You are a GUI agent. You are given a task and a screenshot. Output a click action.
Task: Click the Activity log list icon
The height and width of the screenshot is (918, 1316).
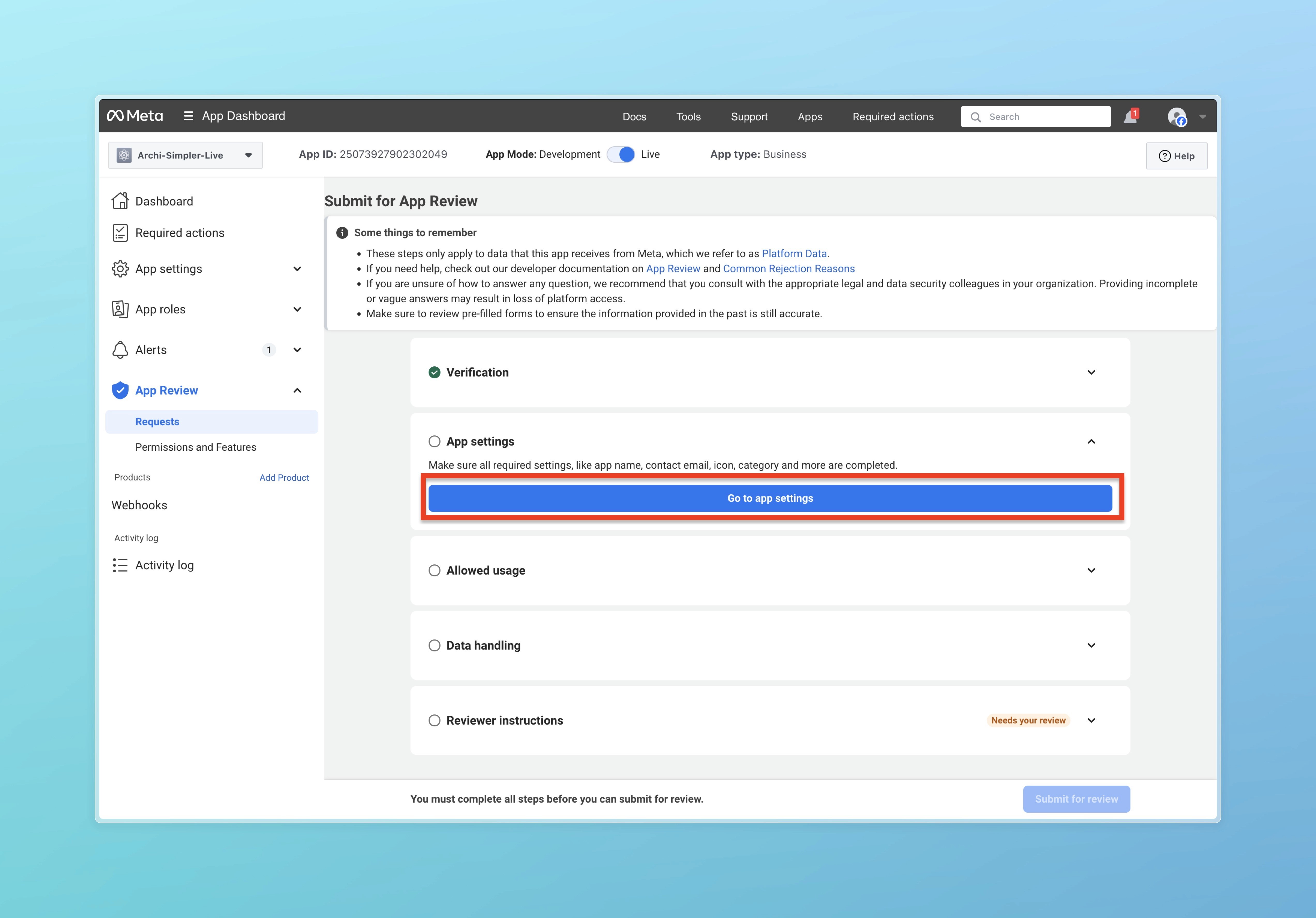coord(120,565)
